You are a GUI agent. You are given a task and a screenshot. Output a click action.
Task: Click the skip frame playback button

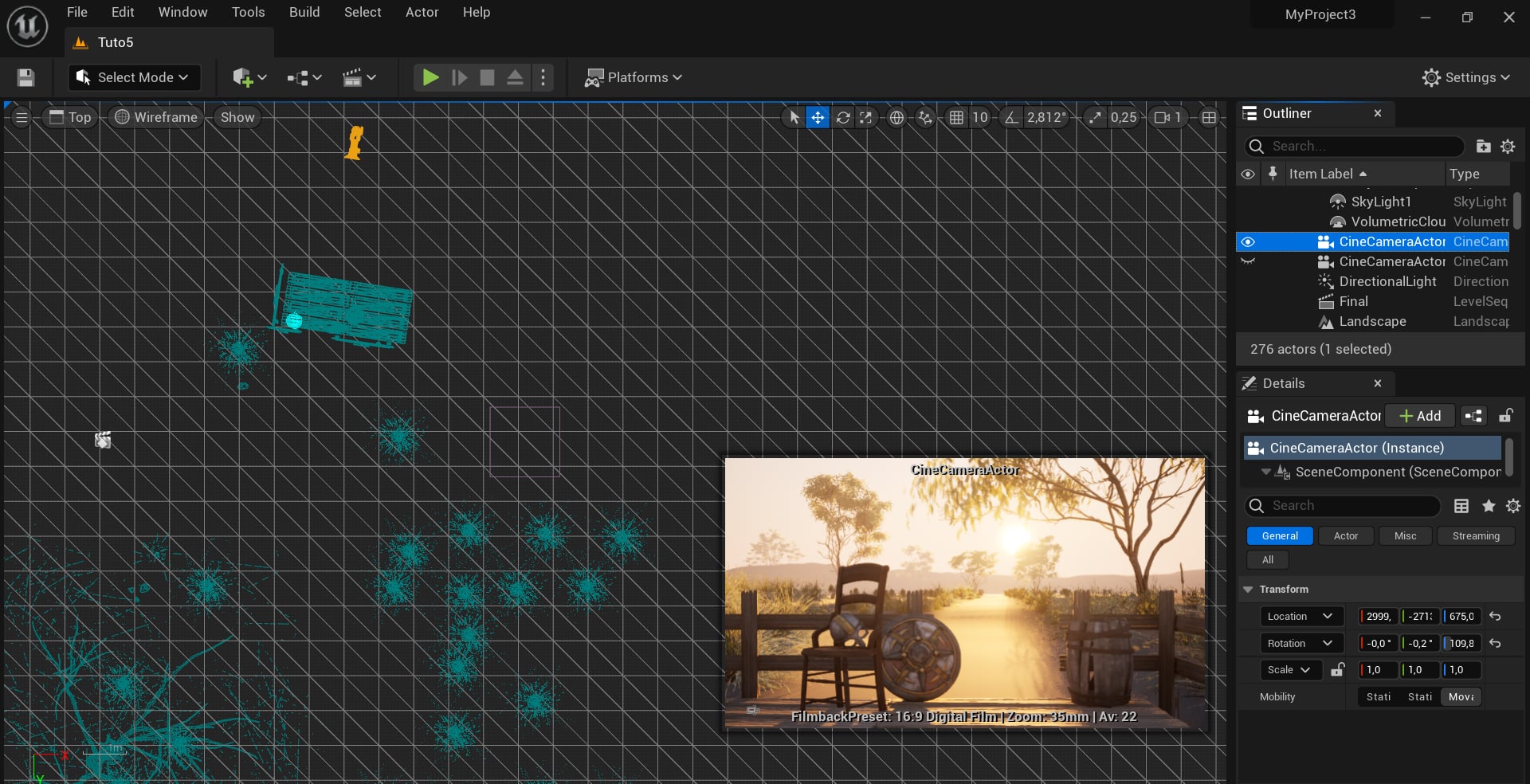click(460, 77)
